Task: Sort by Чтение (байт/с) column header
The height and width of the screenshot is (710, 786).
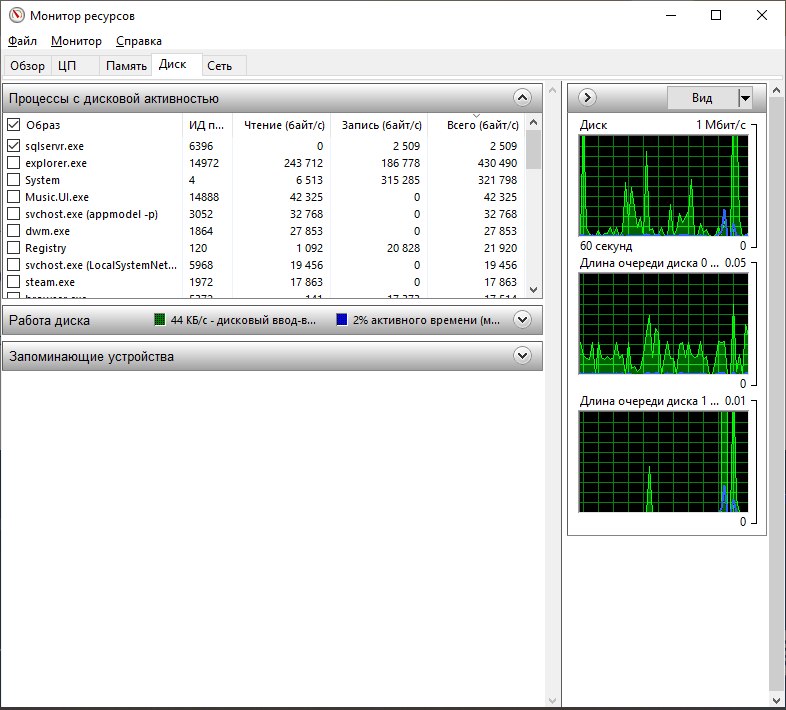Action: pyautogui.click(x=284, y=125)
